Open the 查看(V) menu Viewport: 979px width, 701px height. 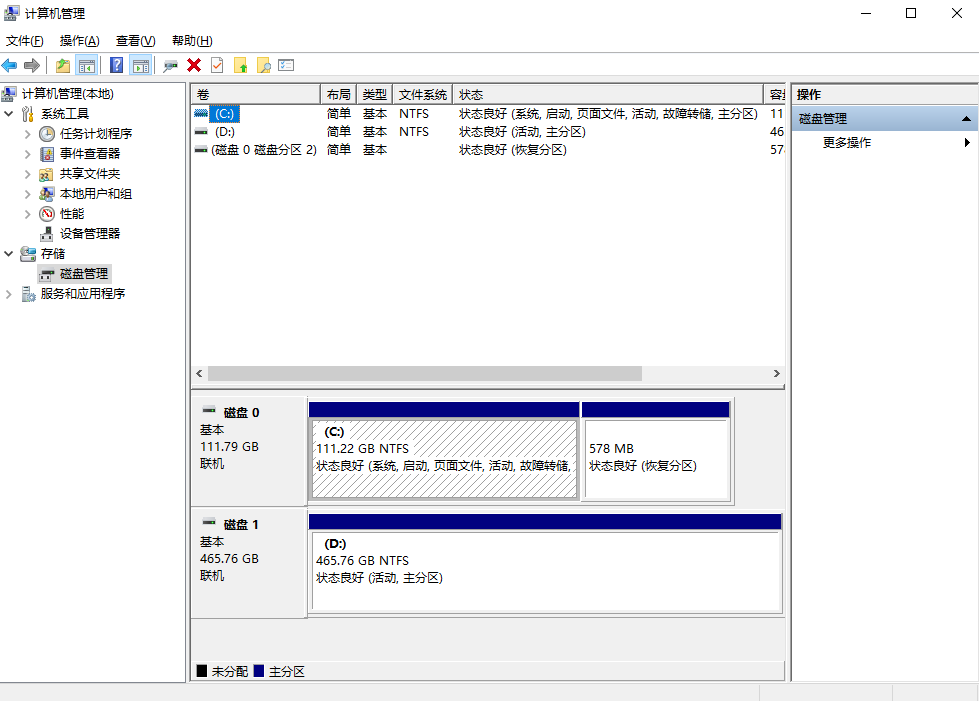coord(135,41)
